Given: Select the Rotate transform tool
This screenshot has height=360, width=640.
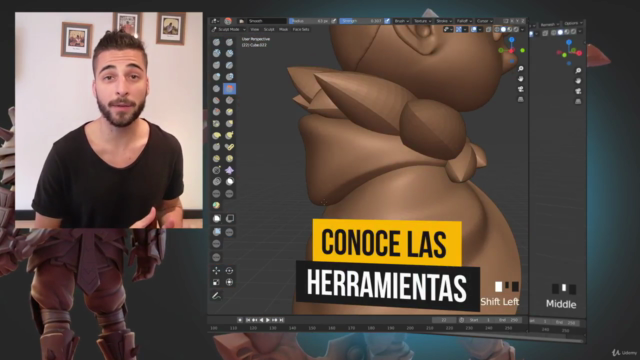Looking at the screenshot, I should point(229,270).
